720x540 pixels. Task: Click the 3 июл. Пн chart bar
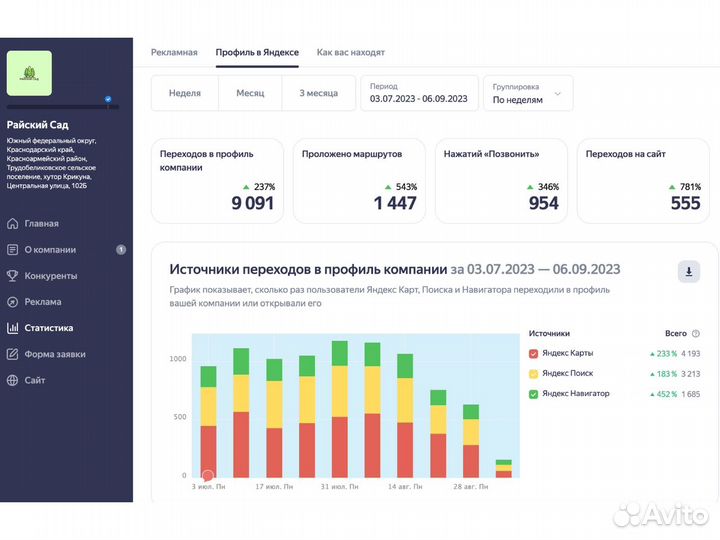[x=208, y=422]
